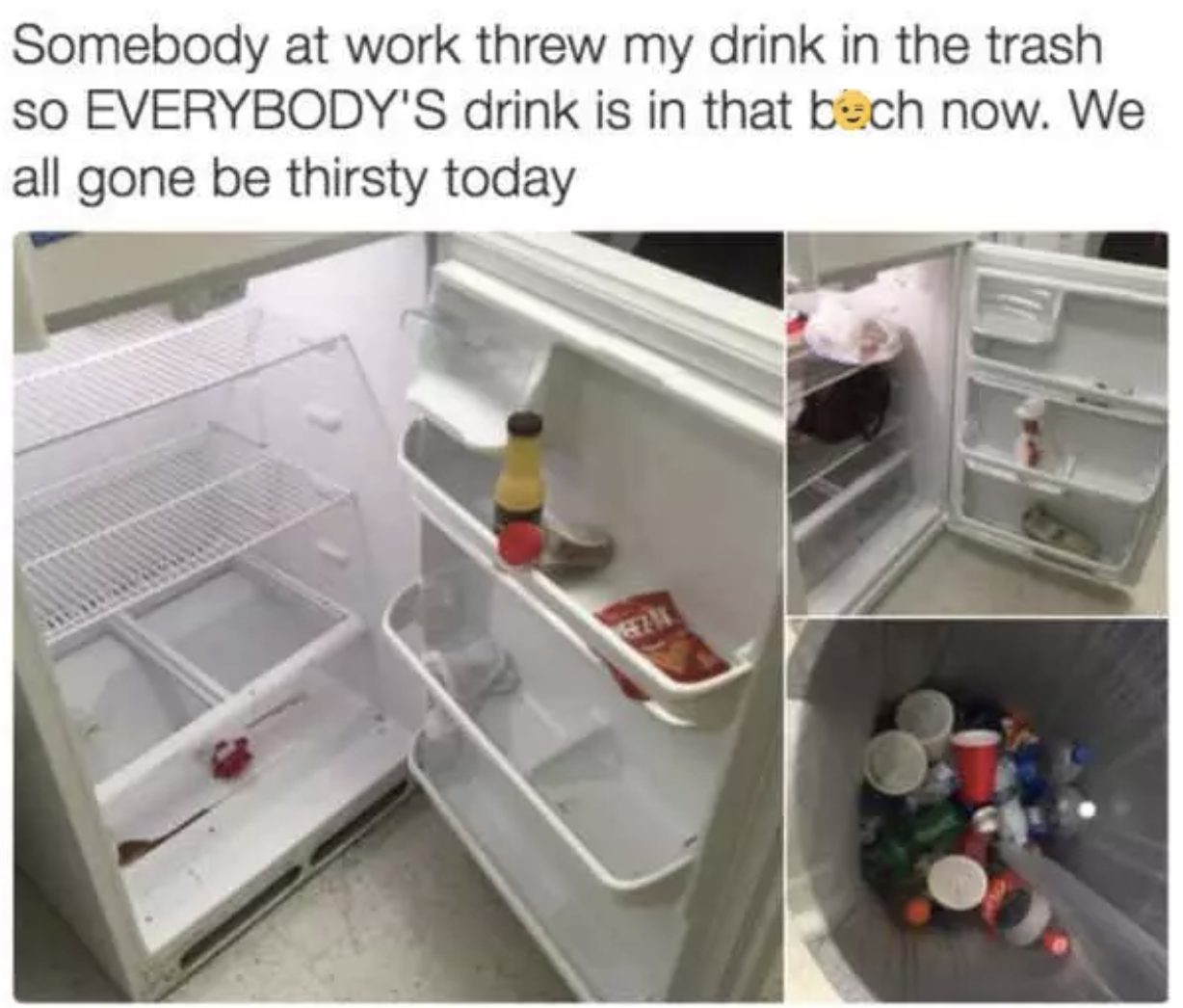Open the top-right fridge door photo
1183x1008 pixels.
(978, 422)
